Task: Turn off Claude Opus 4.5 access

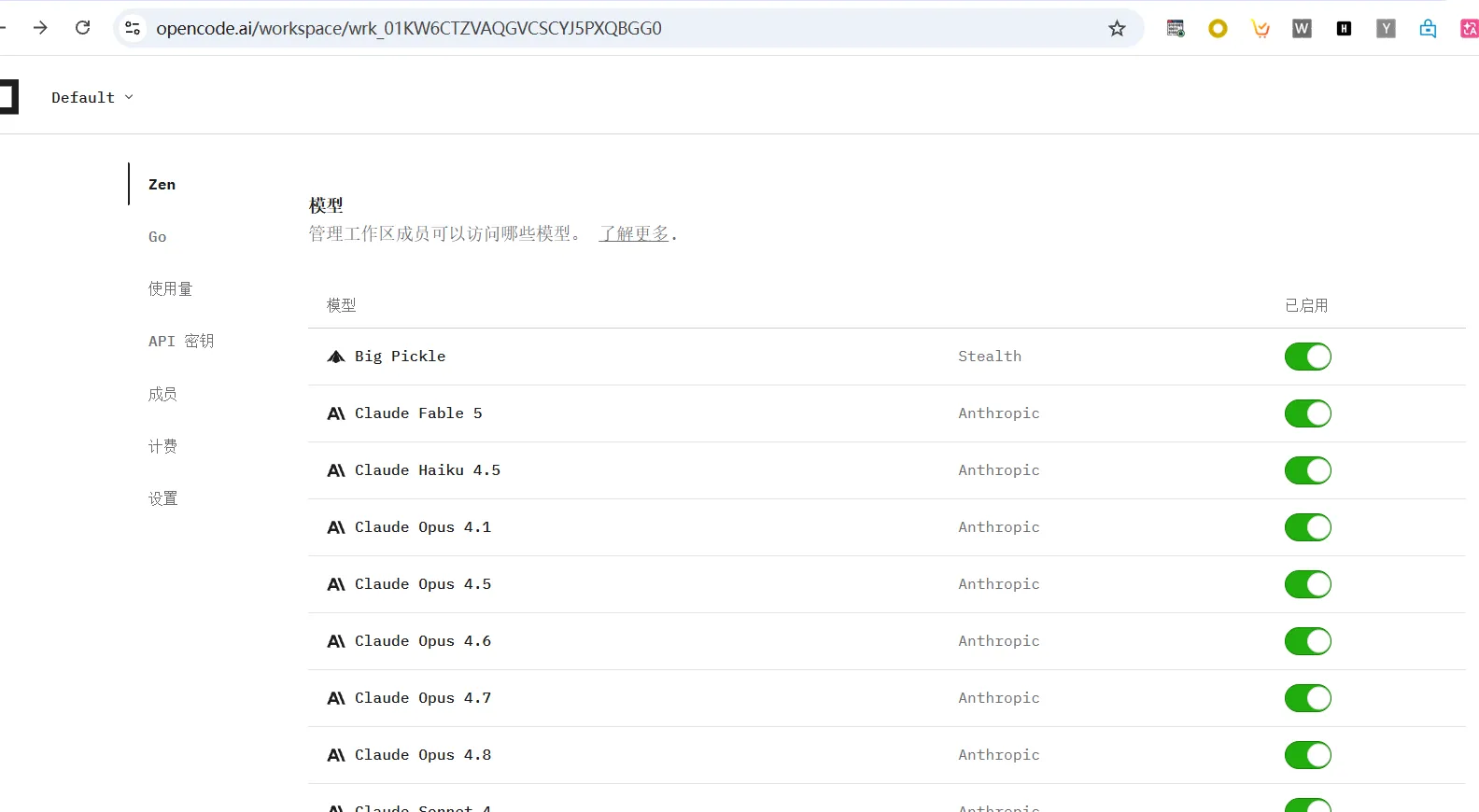Action: coord(1307,584)
